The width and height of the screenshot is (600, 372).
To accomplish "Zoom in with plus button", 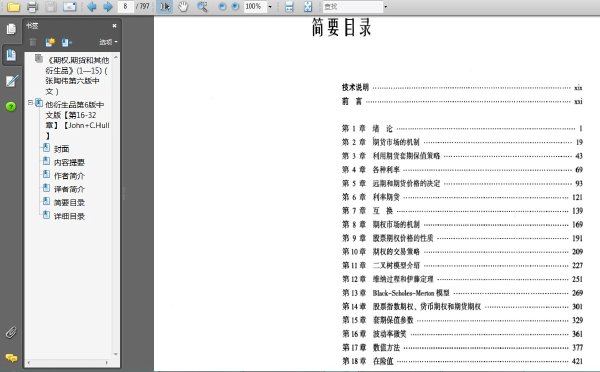I will pyautogui.click(x=236, y=7).
